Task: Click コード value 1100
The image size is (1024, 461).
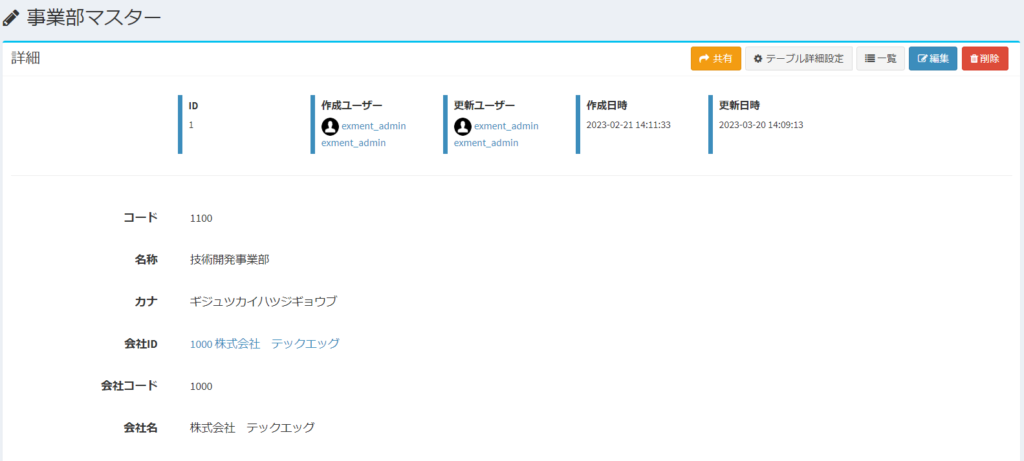Action: tap(201, 218)
